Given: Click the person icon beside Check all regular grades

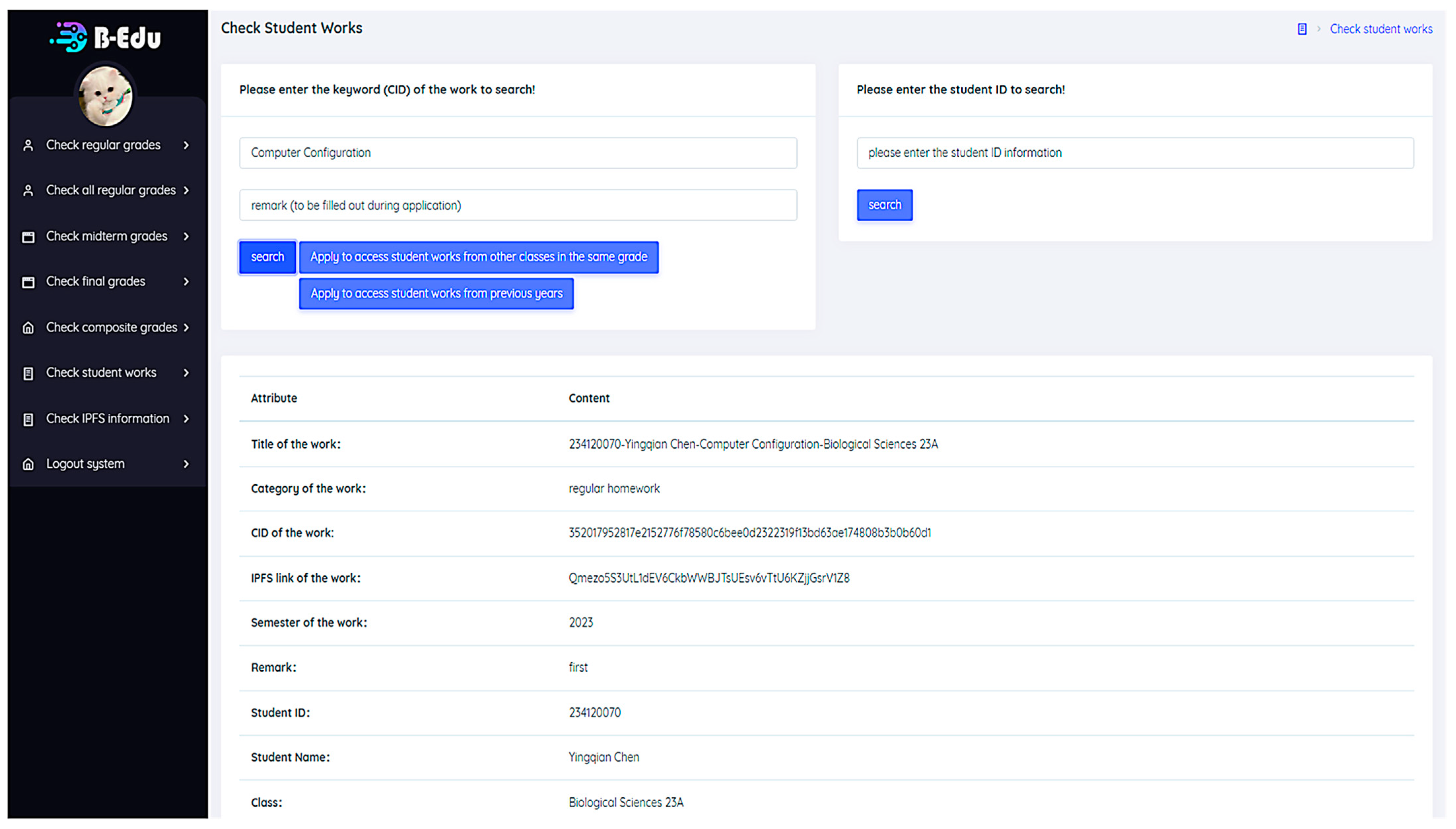Looking at the screenshot, I should 28,190.
